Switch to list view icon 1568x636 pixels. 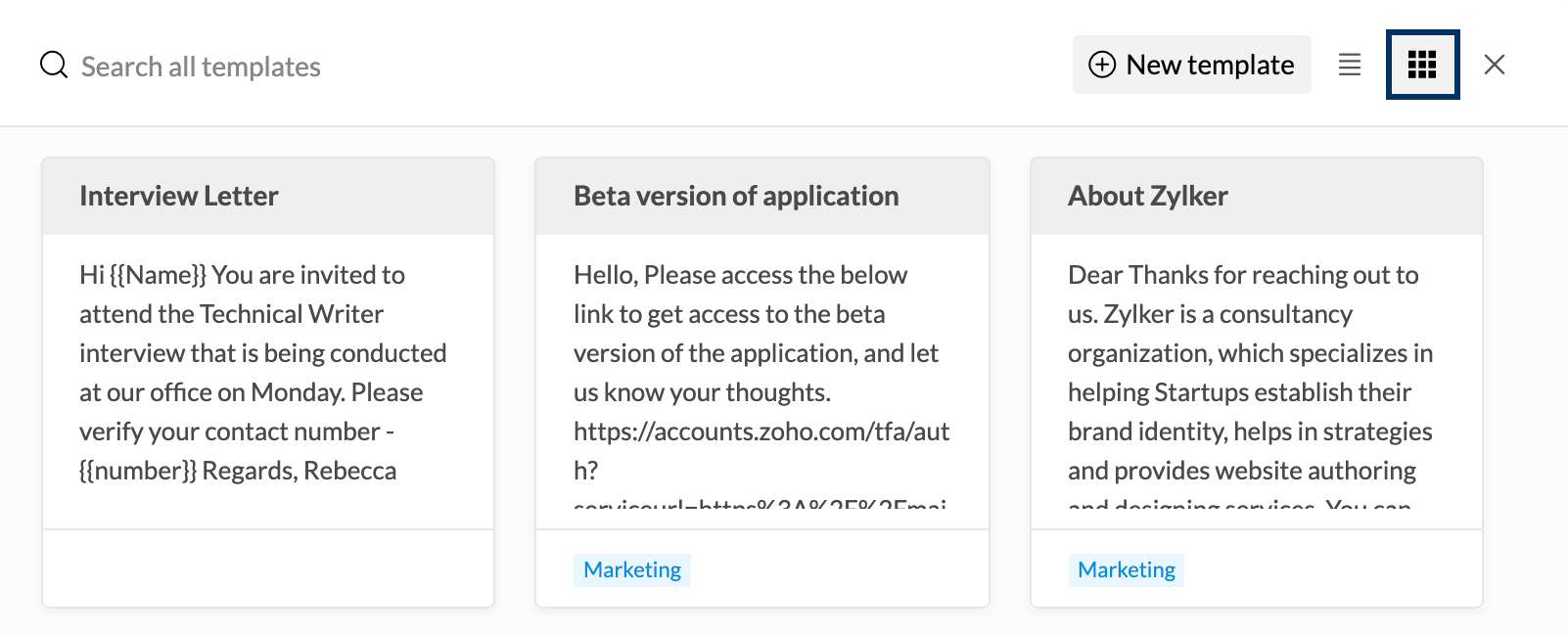click(x=1350, y=65)
